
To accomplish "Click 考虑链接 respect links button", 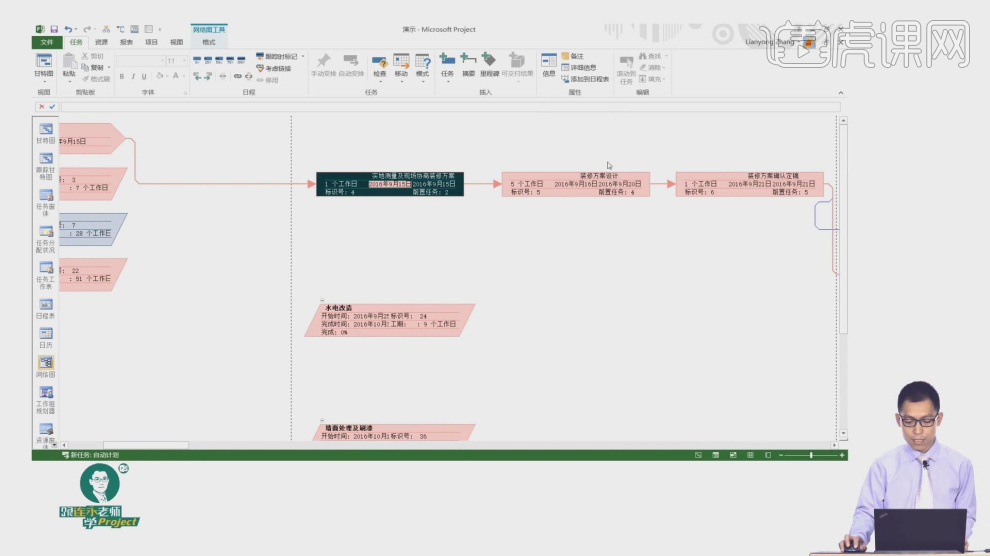I will [x=274, y=68].
